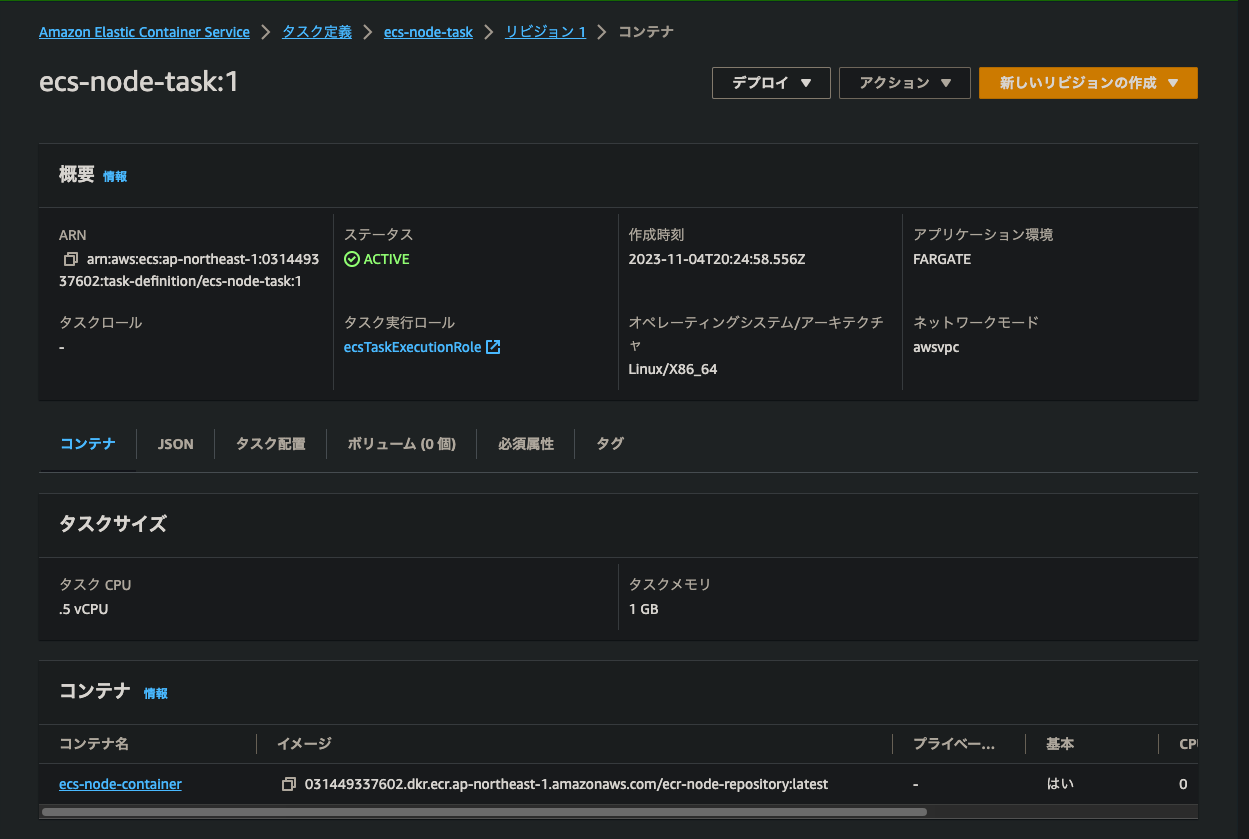Click the FARGATE application environment value
This screenshot has width=1249, height=839.
point(942,259)
